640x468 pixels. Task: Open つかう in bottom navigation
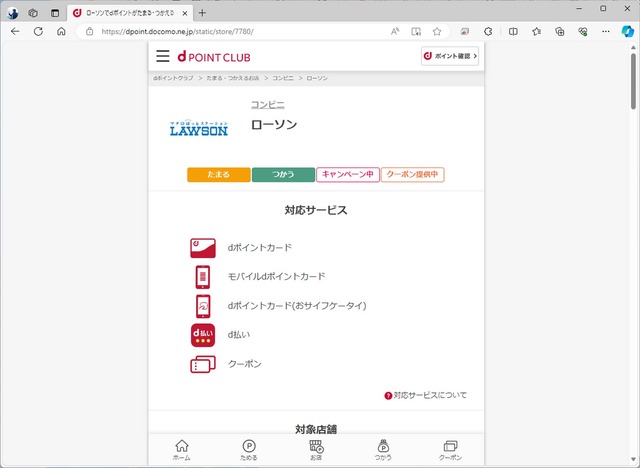click(383, 450)
